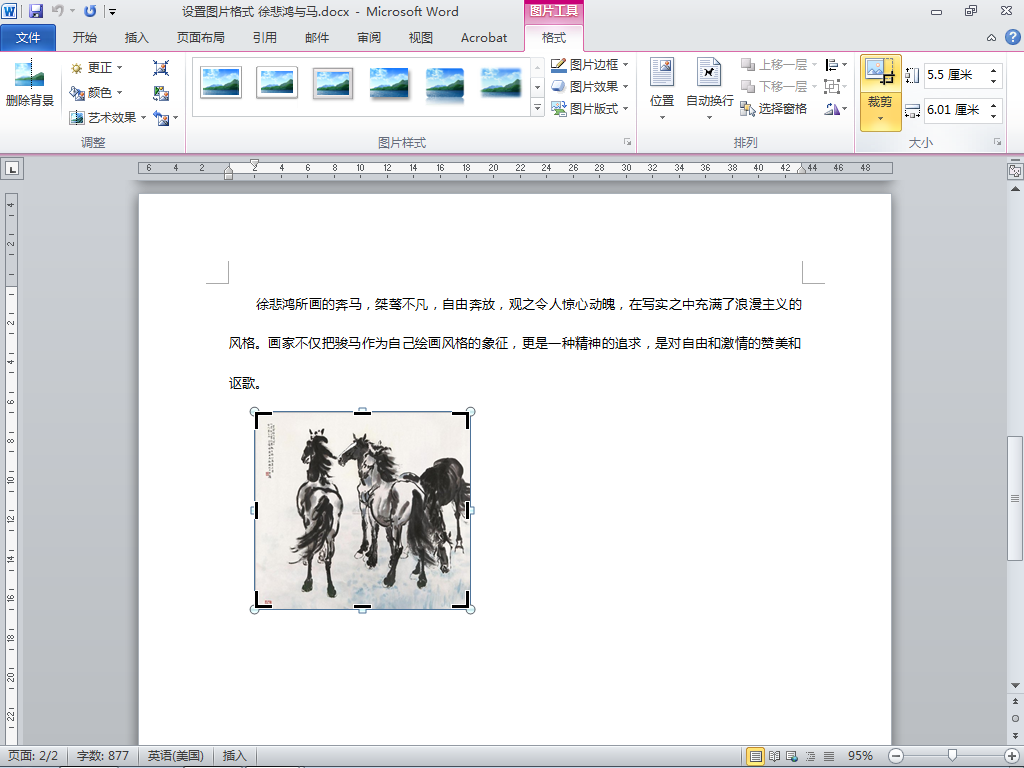Click the Rotate objects icon
Image resolution: width=1024 pixels, height=768 pixels.
click(835, 108)
